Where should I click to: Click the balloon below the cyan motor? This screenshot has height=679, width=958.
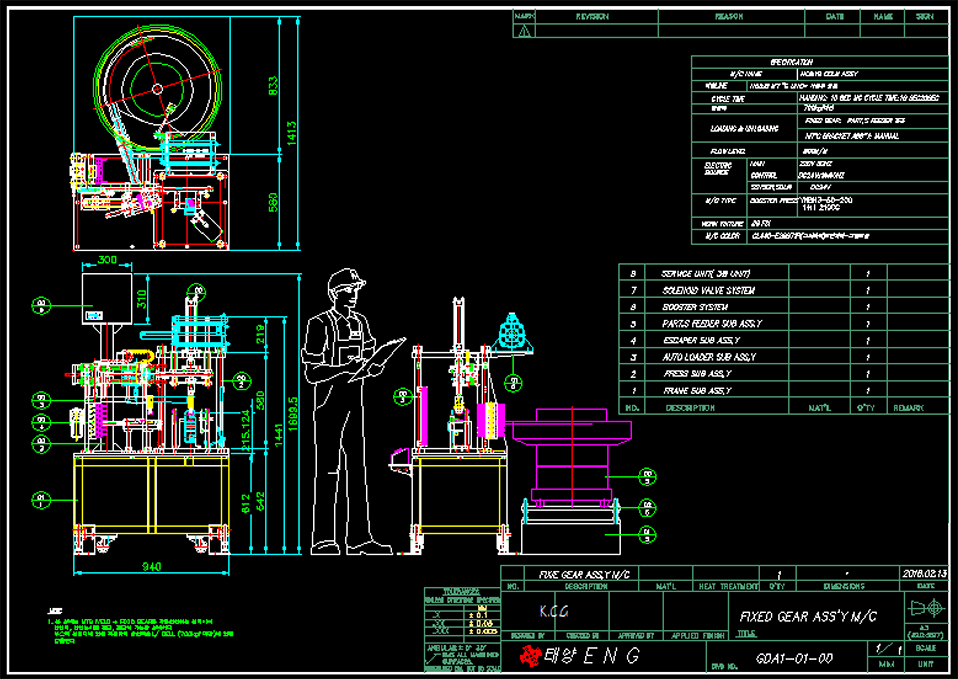tap(513, 380)
